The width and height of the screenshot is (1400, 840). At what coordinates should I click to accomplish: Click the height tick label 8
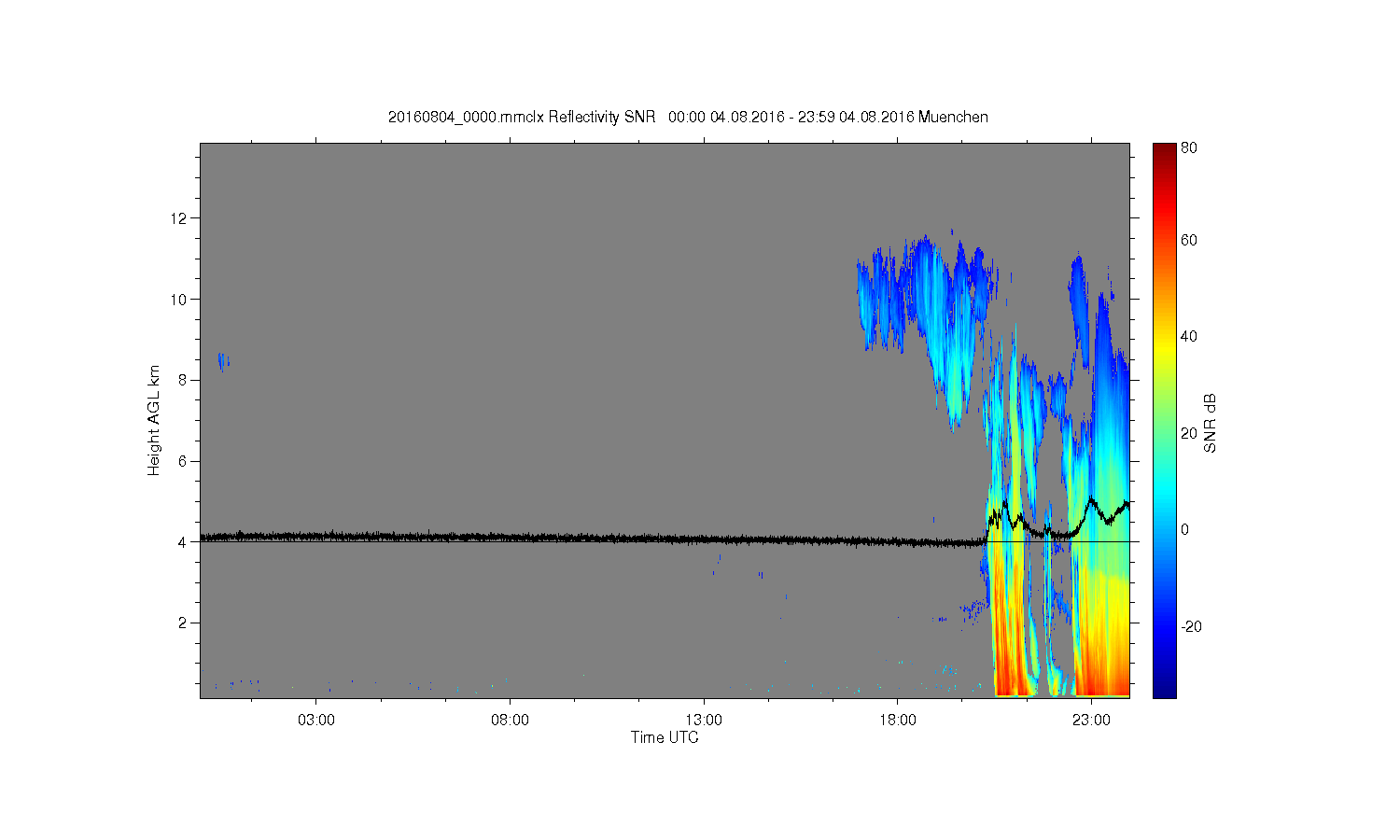click(x=183, y=380)
